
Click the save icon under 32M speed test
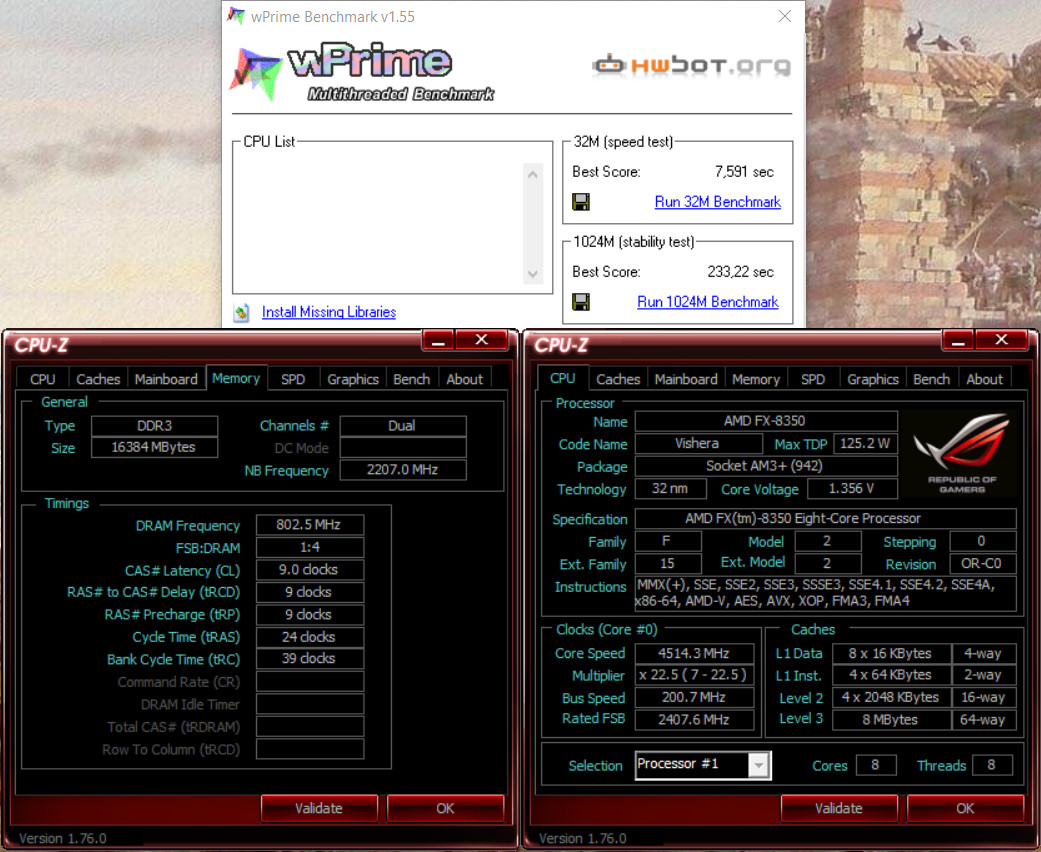click(x=580, y=202)
